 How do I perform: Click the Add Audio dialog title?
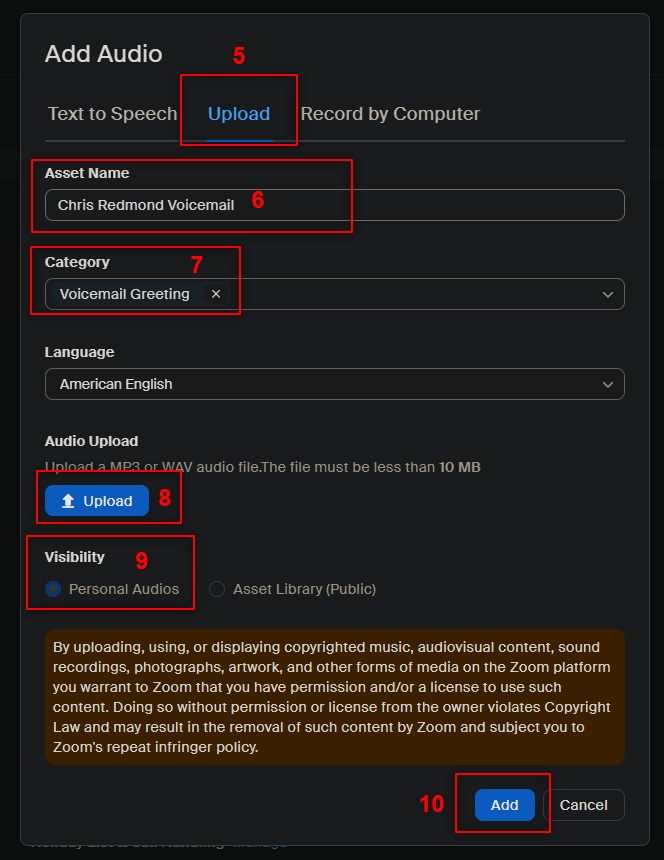coord(104,54)
